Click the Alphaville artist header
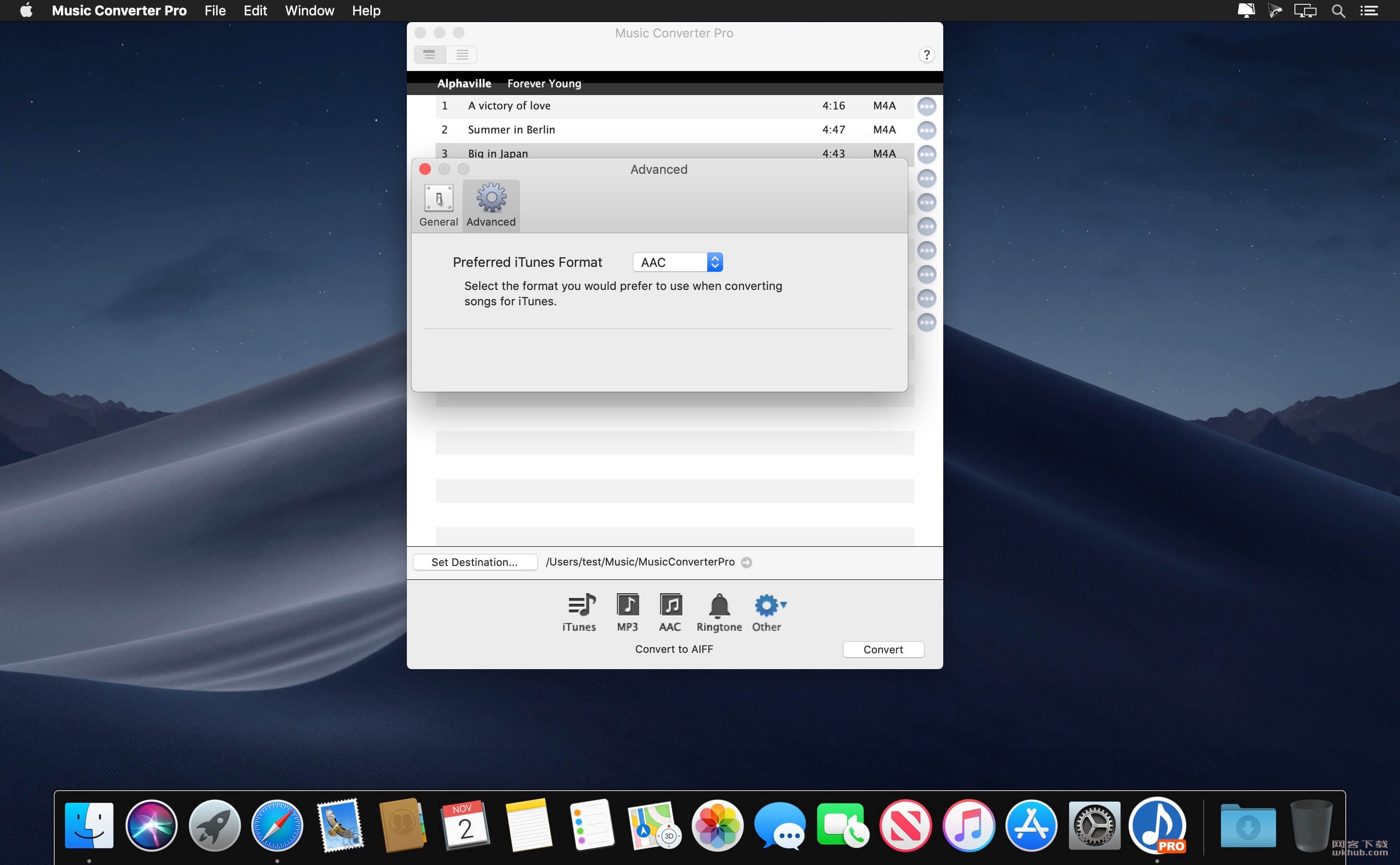The width and height of the screenshot is (1400, 865). [x=464, y=84]
